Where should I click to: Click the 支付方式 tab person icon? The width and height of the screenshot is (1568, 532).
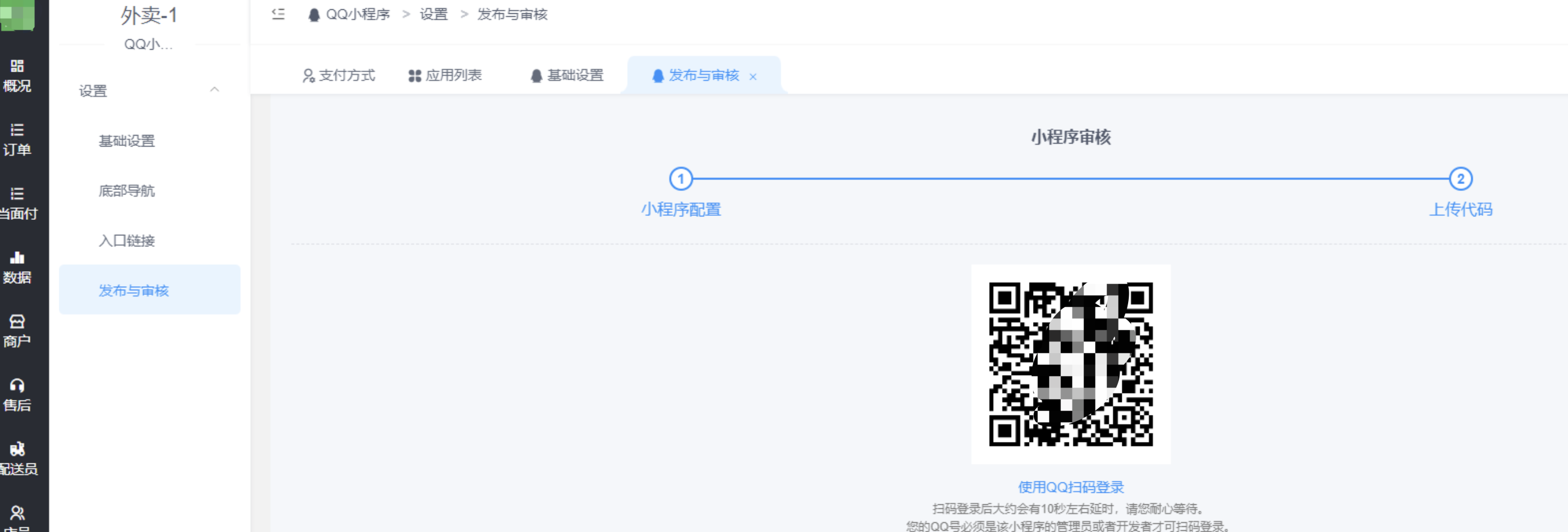(x=308, y=76)
